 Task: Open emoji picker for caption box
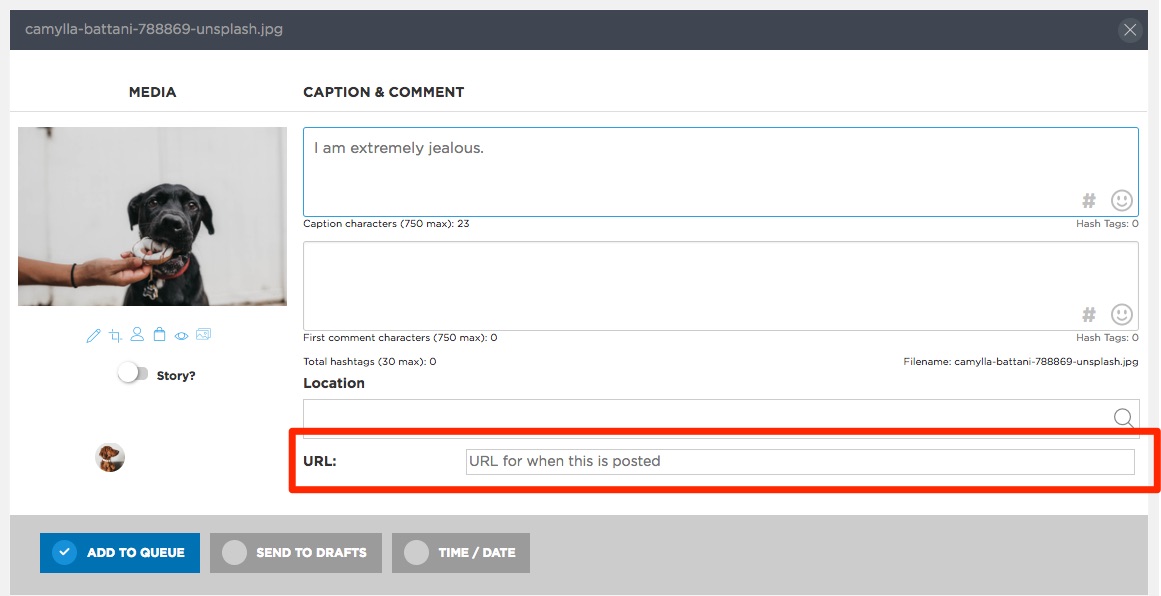click(x=1122, y=200)
